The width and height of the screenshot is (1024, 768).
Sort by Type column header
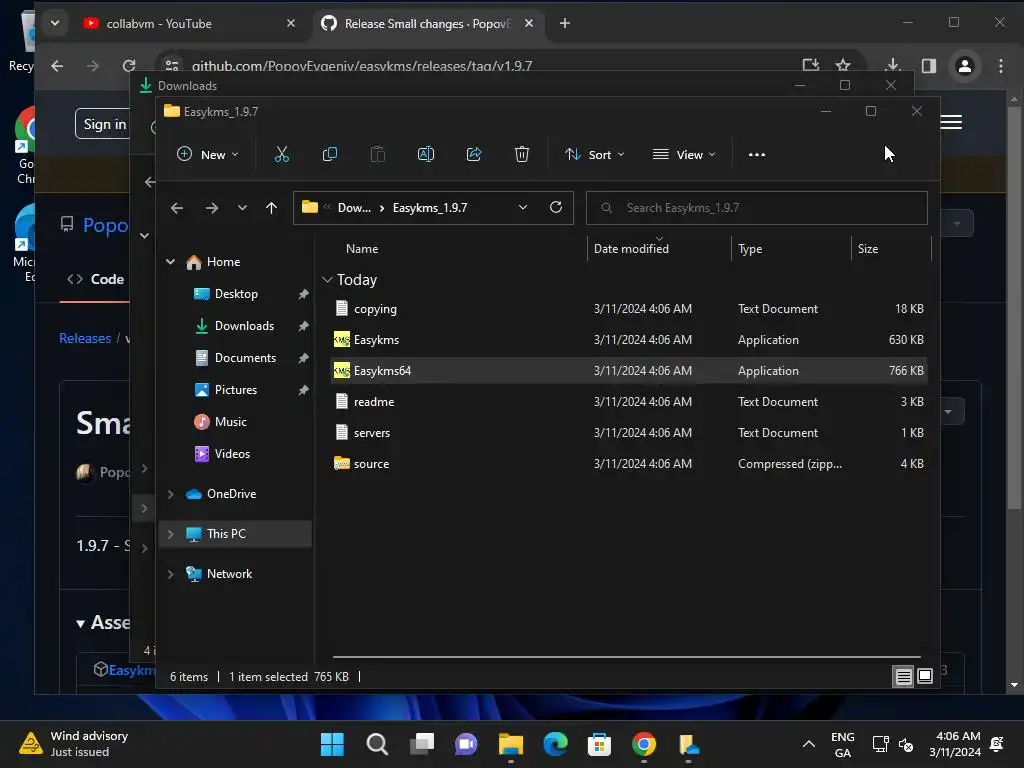click(x=750, y=249)
